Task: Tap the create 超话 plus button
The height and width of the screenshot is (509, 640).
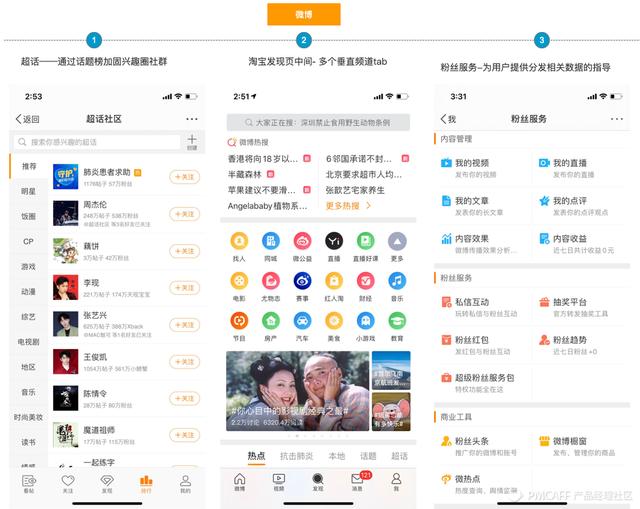Action: coord(192,142)
